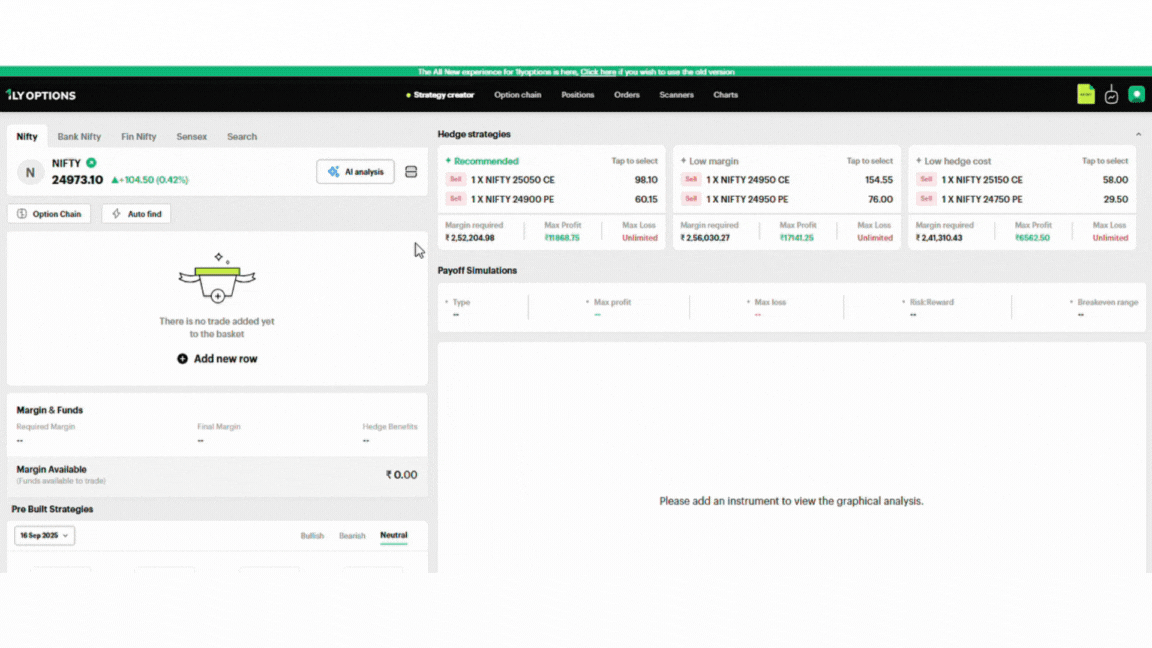The image size is (1152, 648).
Task: Collapse the Hedge strategies section
Action: point(1138,134)
